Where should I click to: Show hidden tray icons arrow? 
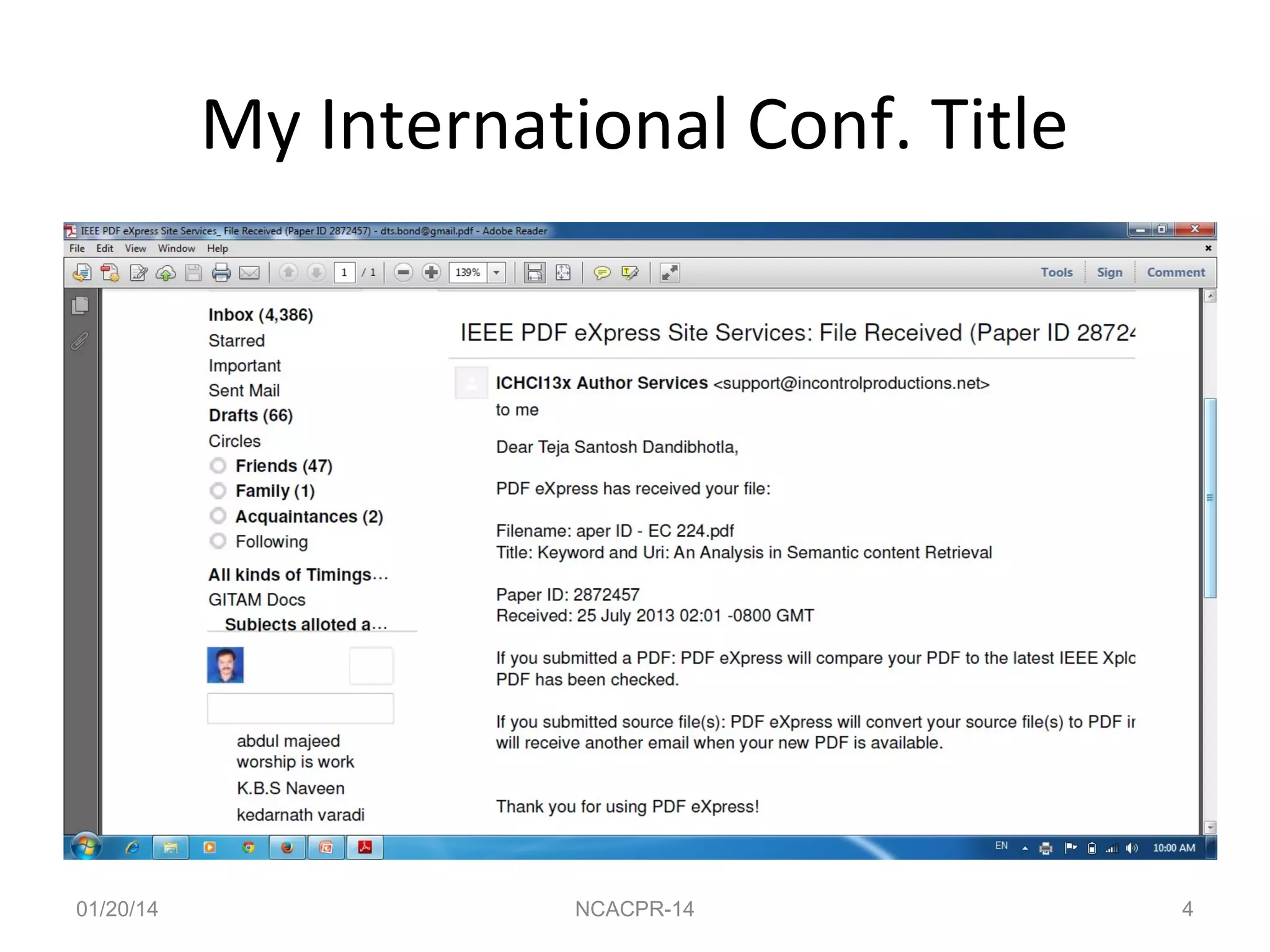point(1025,848)
